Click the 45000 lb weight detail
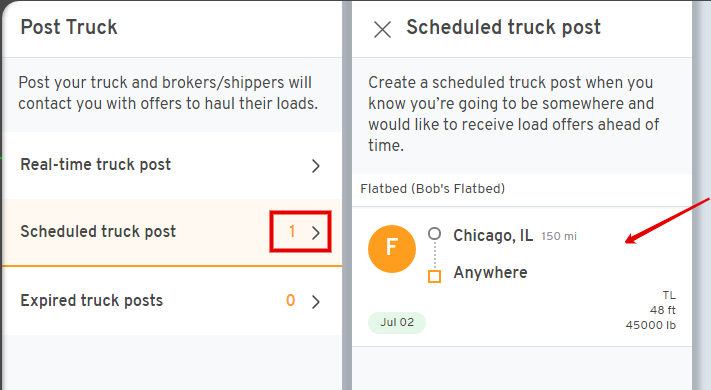Image resolution: width=711 pixels, height=390 pixels. point(651,325)
